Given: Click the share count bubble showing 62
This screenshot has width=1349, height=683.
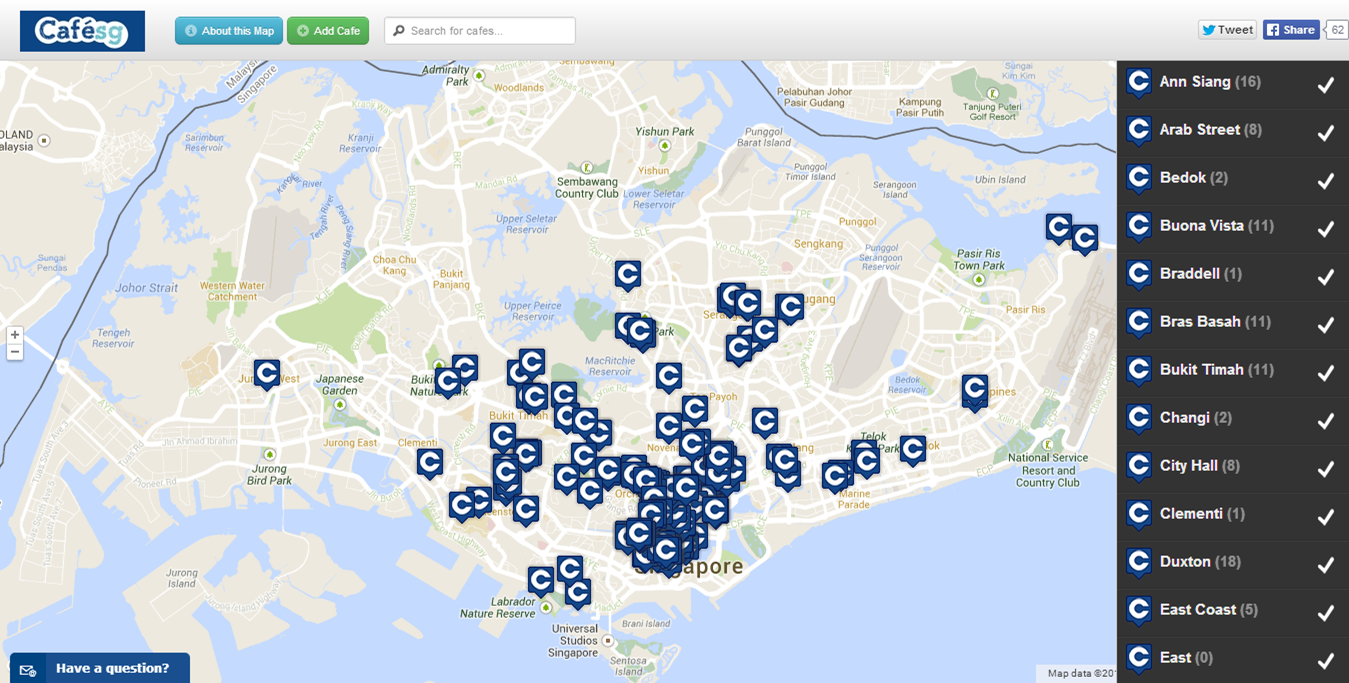Looking at the screenshot, I should (1338, 30).
